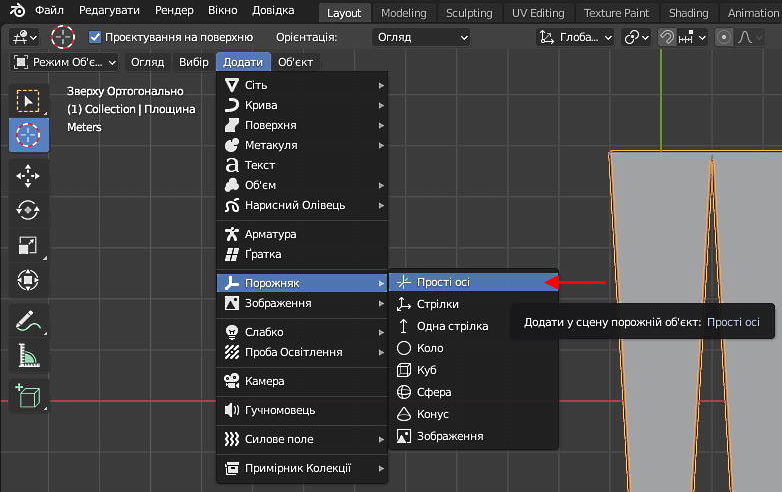Expand the Нарисний Олівець submenu

pos(302,205)
